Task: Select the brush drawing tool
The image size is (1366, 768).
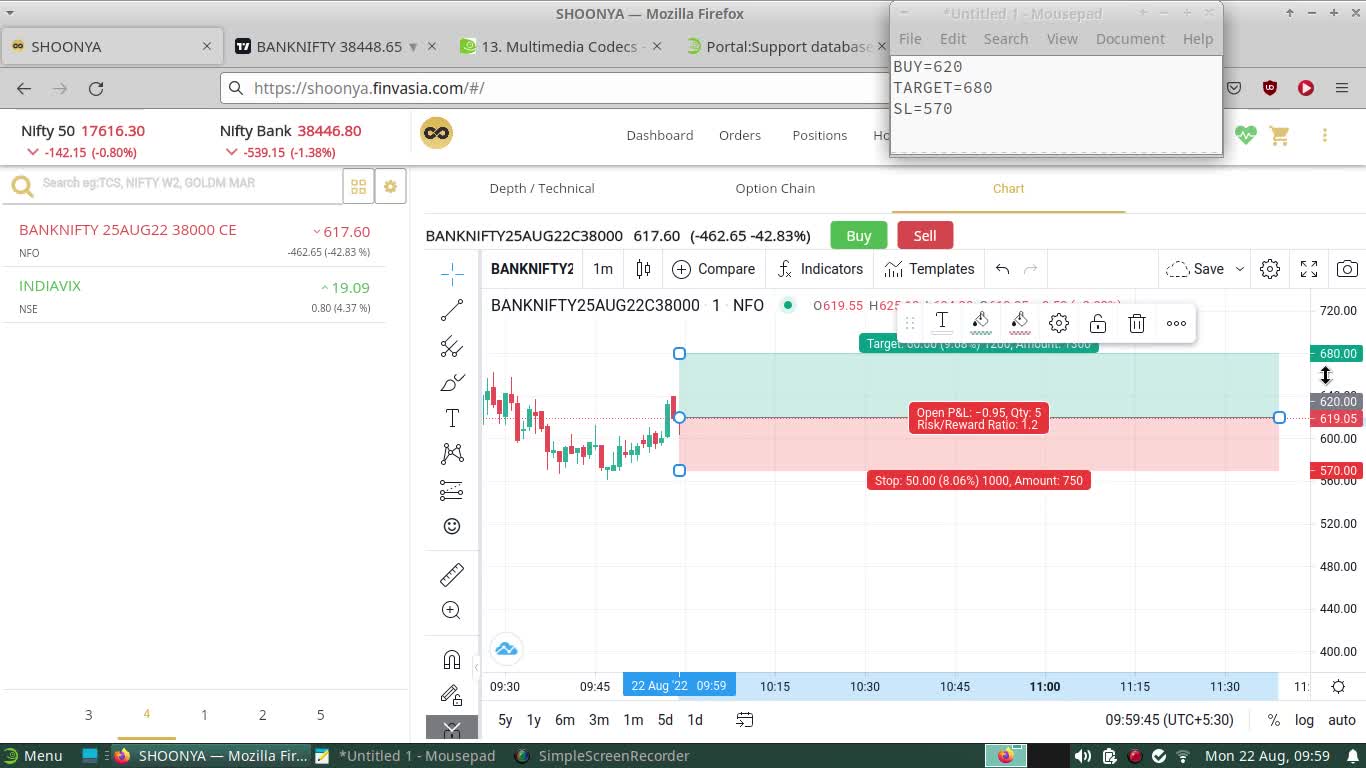Action: pos(452,382)
